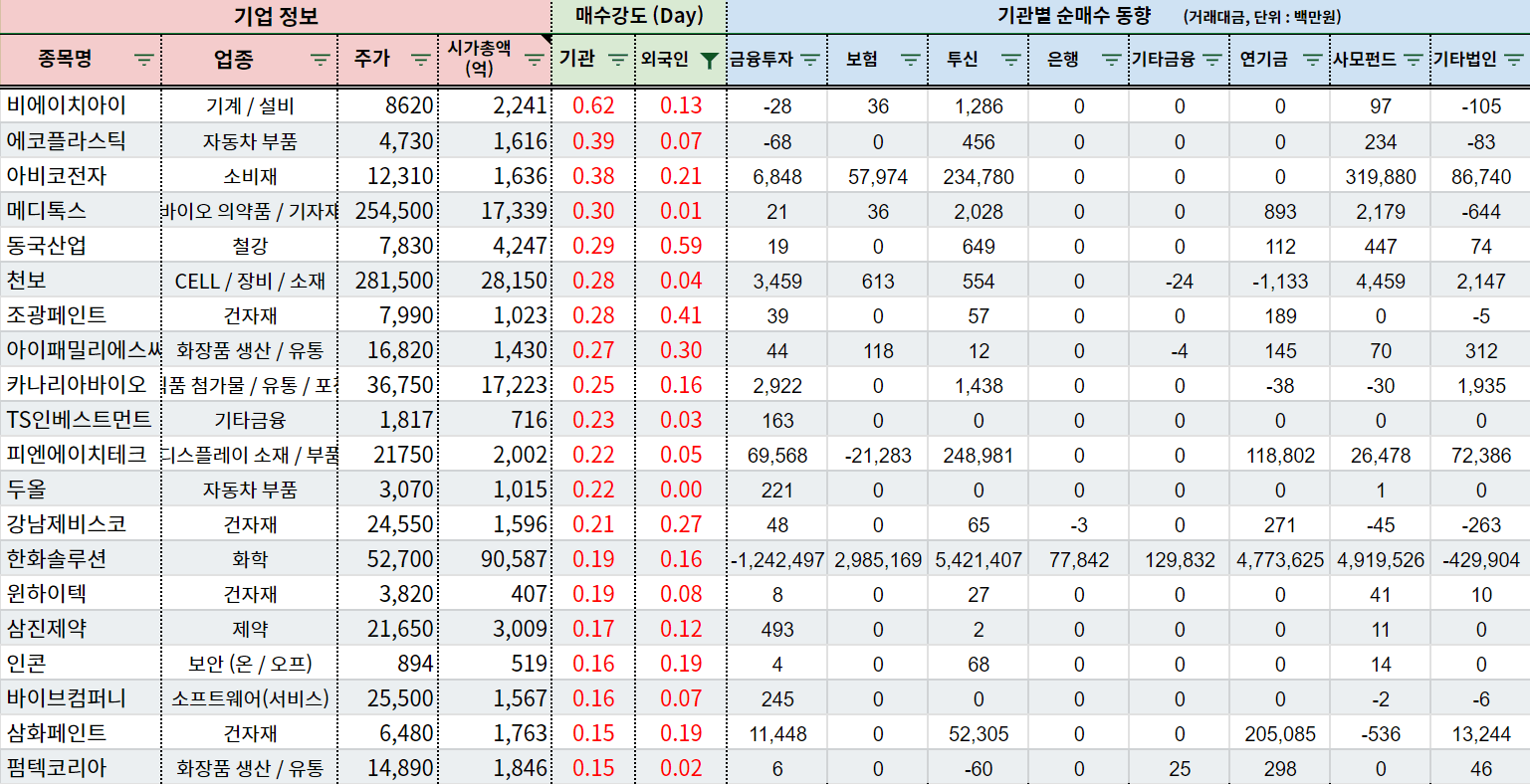This screenshot has width=1530, height=784.
Task: Select the 바이브컴퍼니 stock name cell
Action: pyautogui.click(x=80, y=697)
